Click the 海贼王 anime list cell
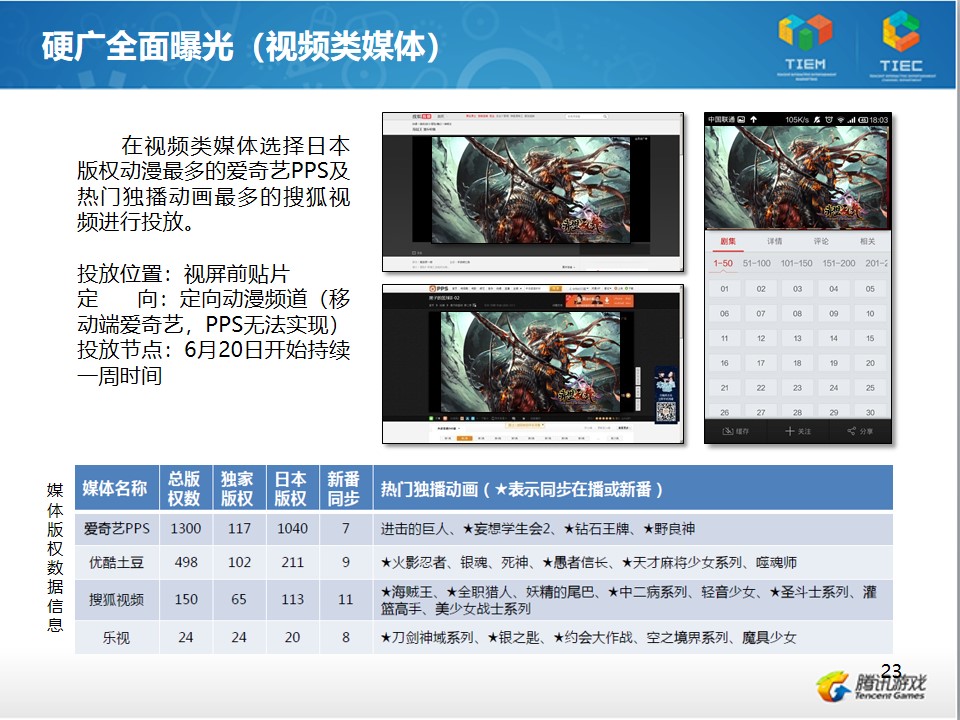The width and height of the screenshot is (960, 720). click(633, 599)
